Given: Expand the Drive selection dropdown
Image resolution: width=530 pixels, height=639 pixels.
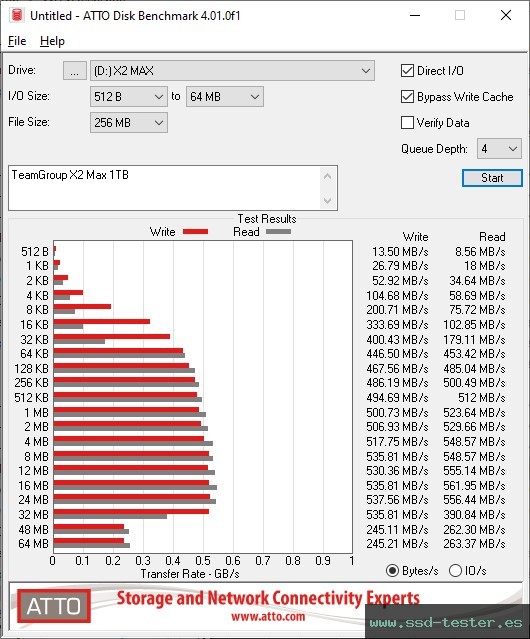Looking at the screenshot, I should click(232, 71).
